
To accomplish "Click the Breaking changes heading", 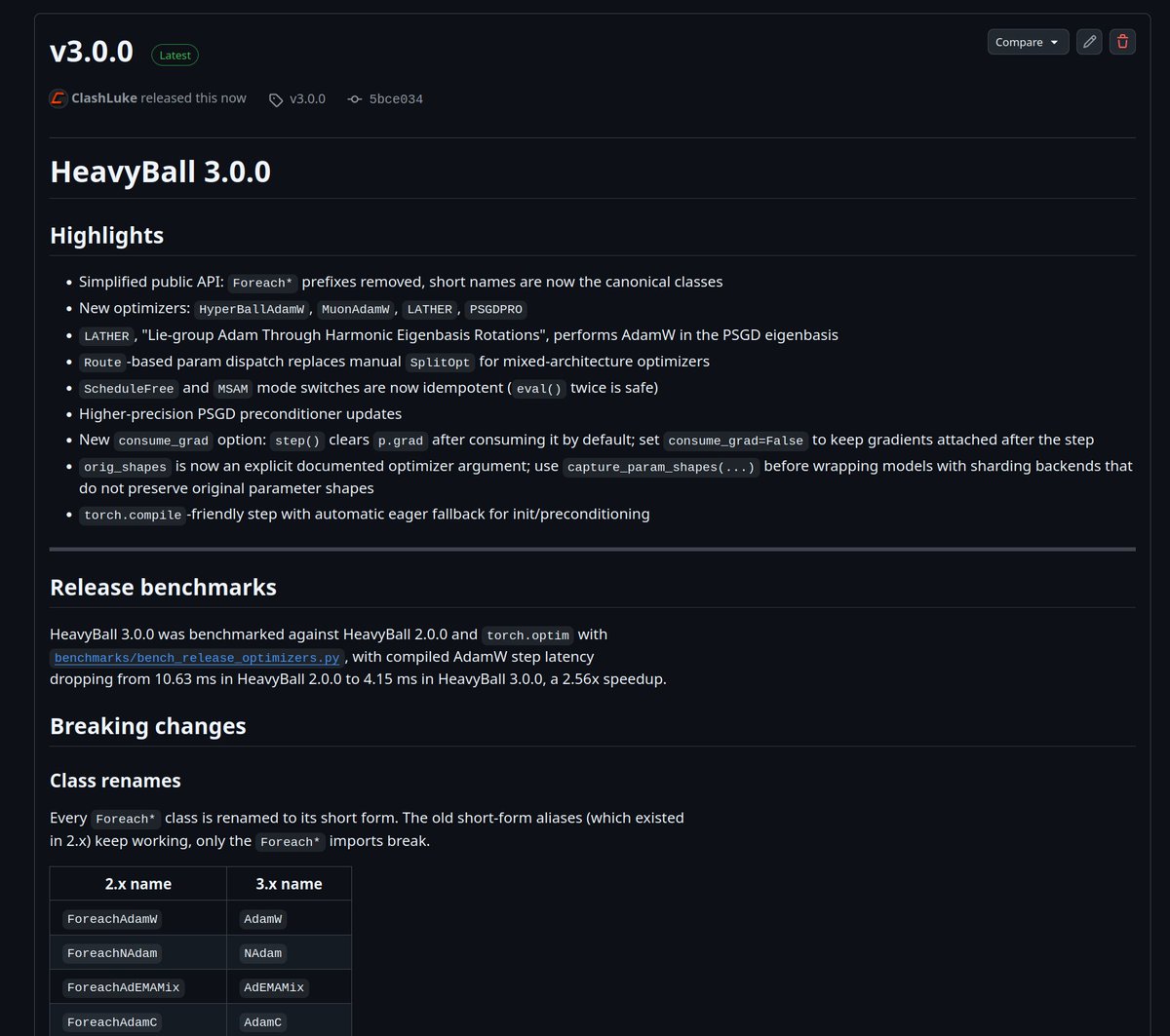I will point(147,726).
